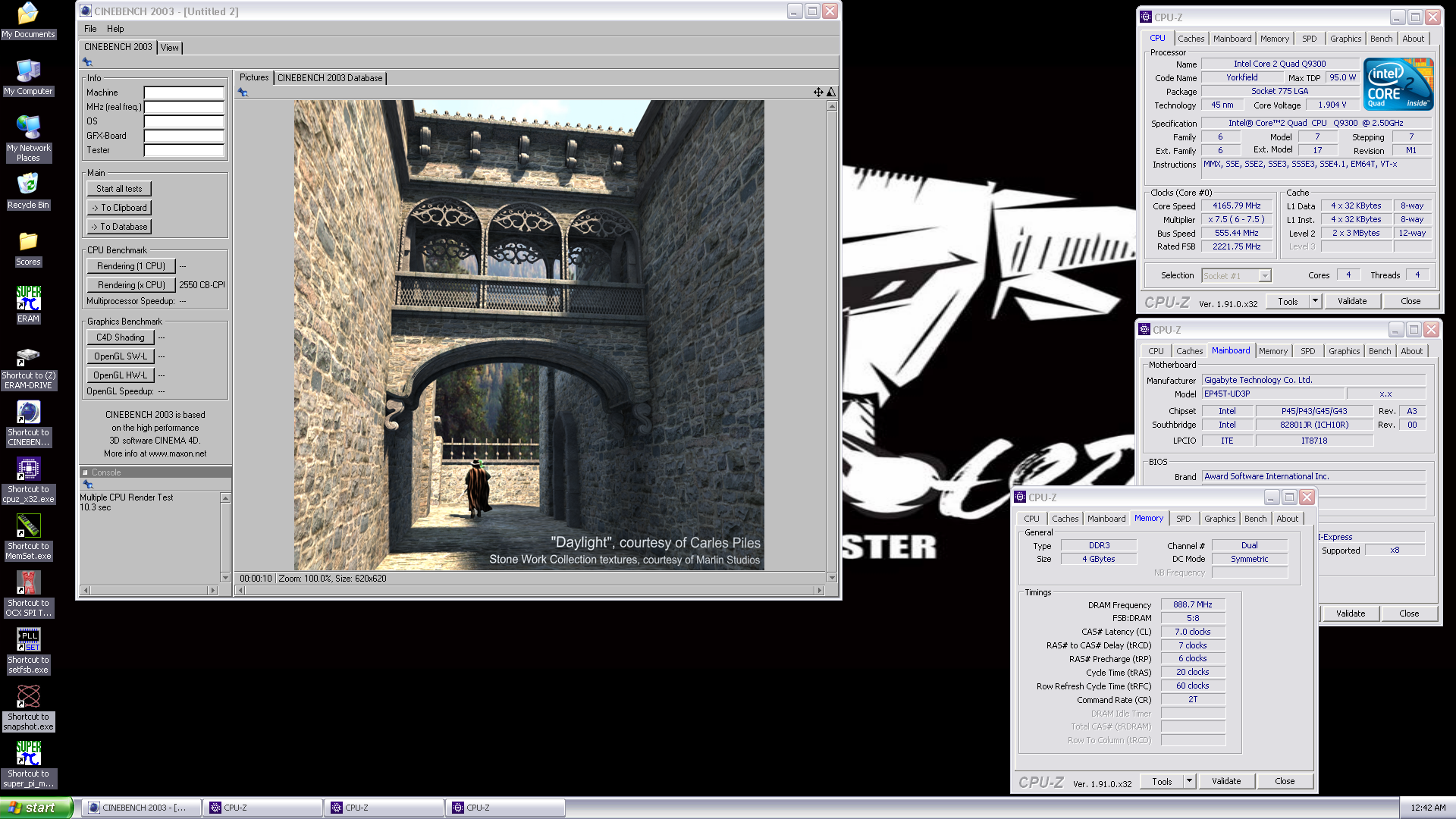Click the To Clipboard button
The height and width of the screenshot is (819, 1456).
(119, 208)
